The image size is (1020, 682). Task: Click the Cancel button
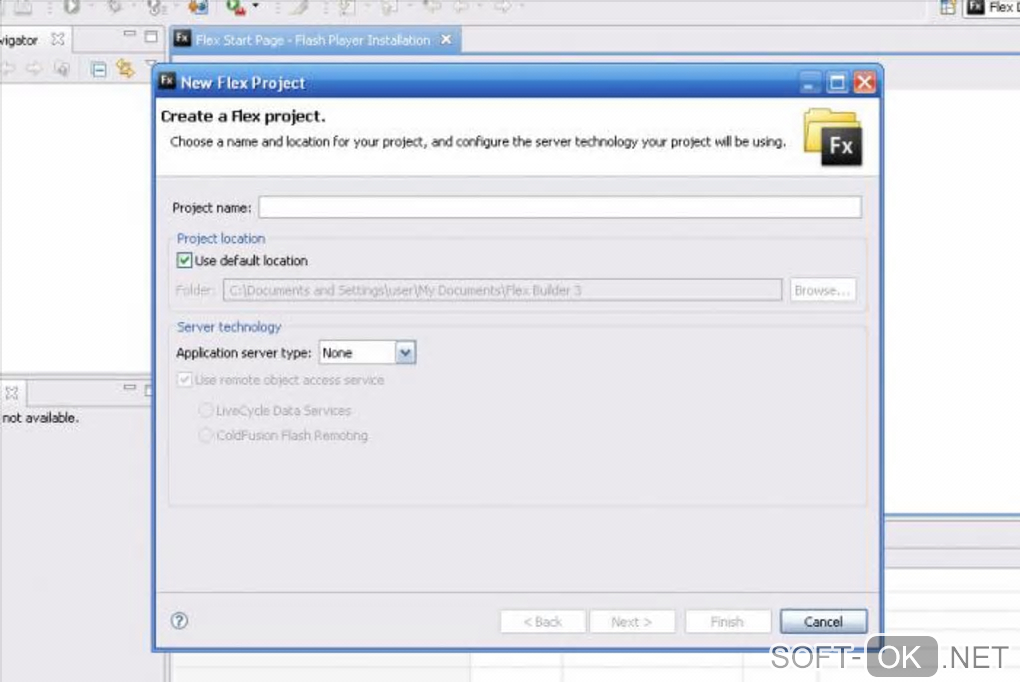click(x=823, y=621)
